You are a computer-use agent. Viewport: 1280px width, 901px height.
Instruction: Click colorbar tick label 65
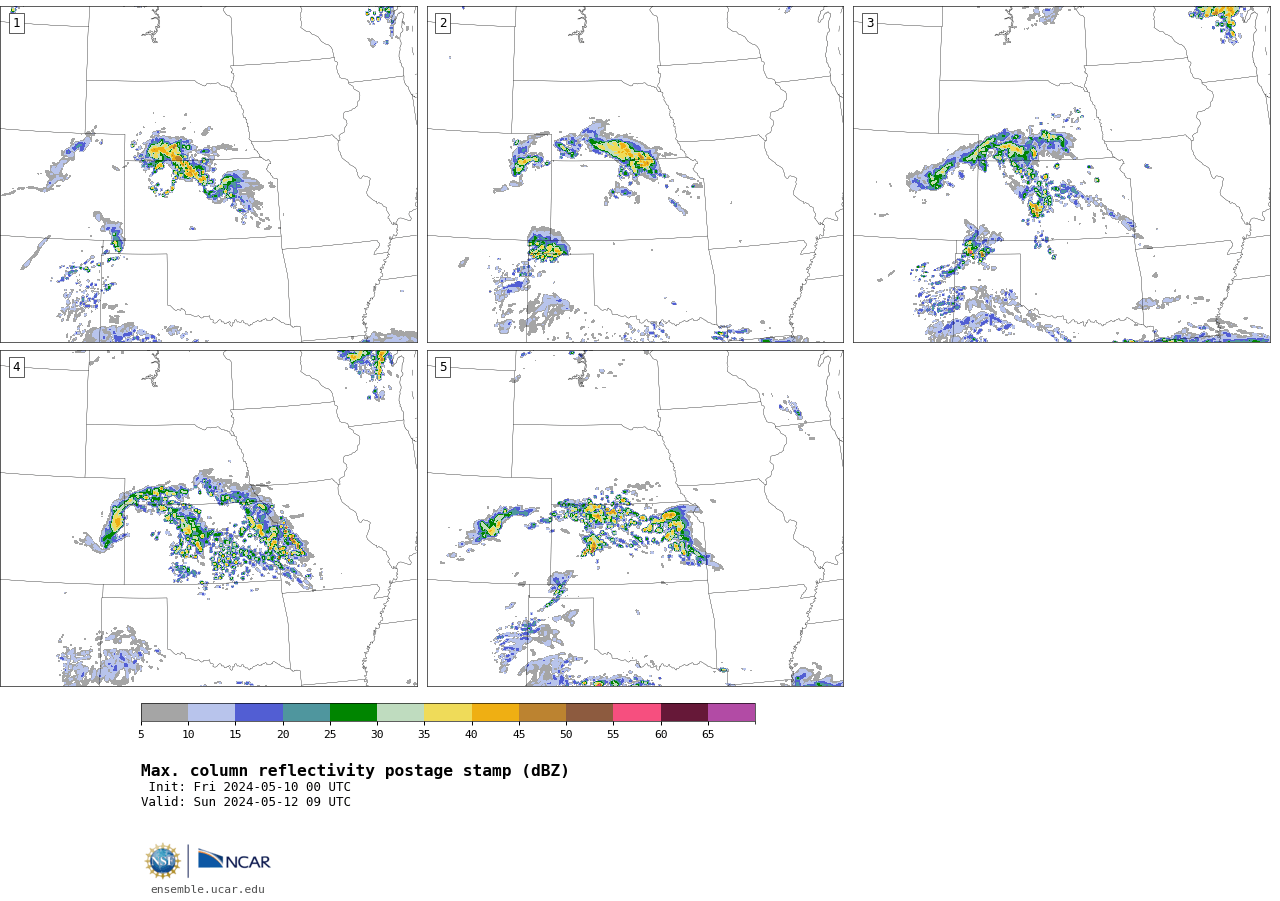click(x=708, y=735)
